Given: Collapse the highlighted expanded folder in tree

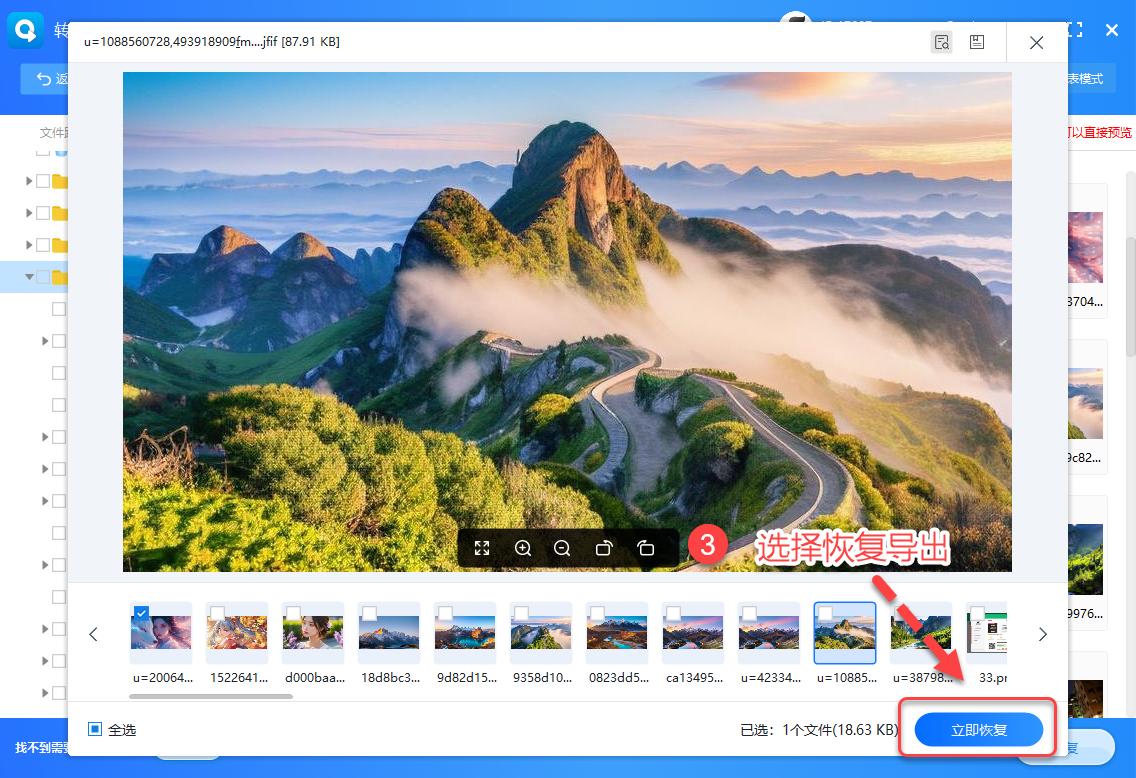Looking at the screenshot, I should coord(29,277).
